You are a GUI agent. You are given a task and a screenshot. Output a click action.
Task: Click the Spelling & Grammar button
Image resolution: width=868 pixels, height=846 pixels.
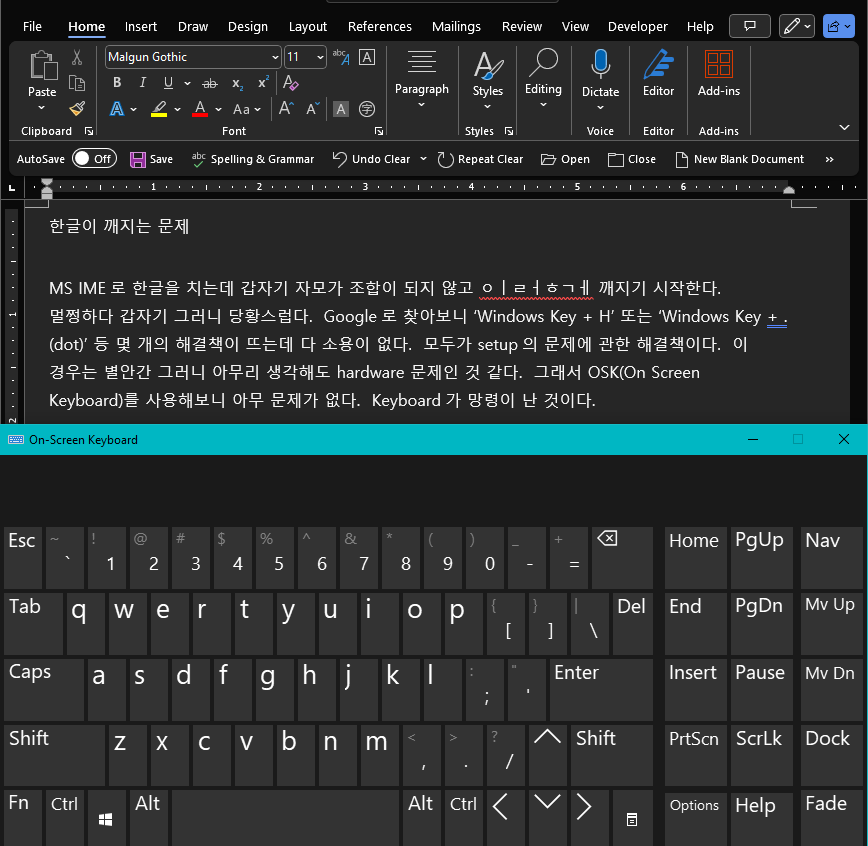pos(253,159)
